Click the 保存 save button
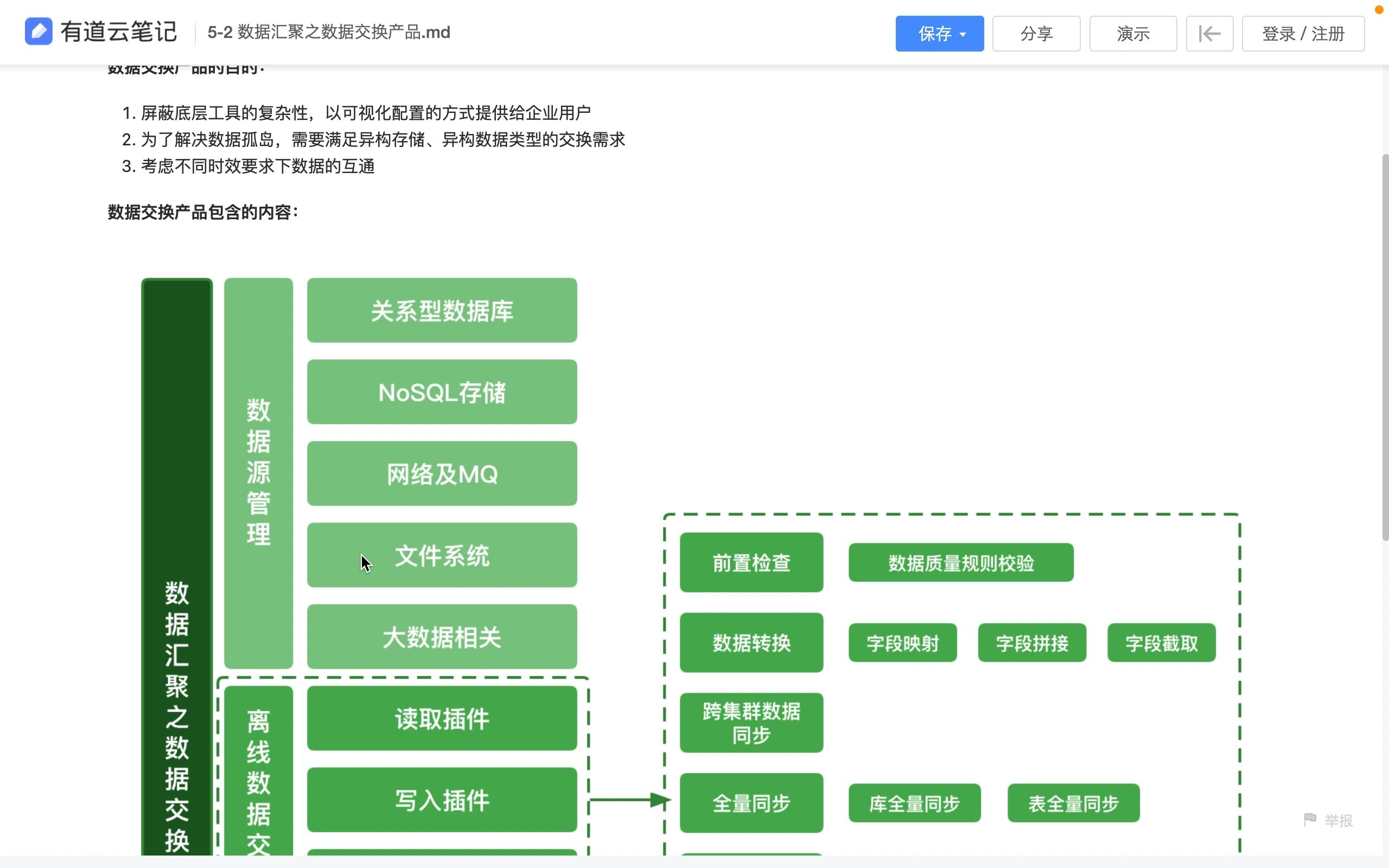The height and width of the screenshot is (868, 1389). [x=939, y=34]
